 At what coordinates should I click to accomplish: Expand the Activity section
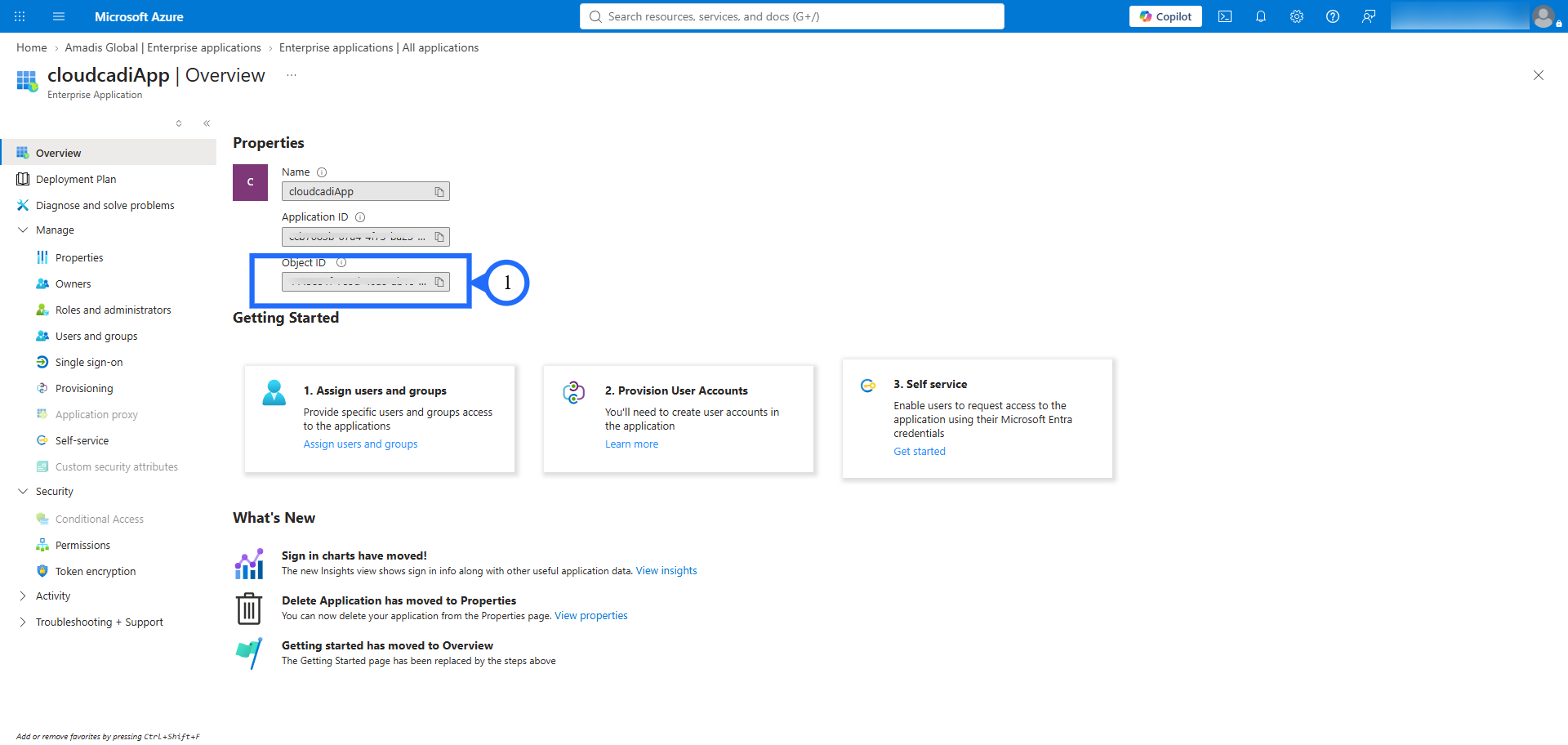[23, 596]
